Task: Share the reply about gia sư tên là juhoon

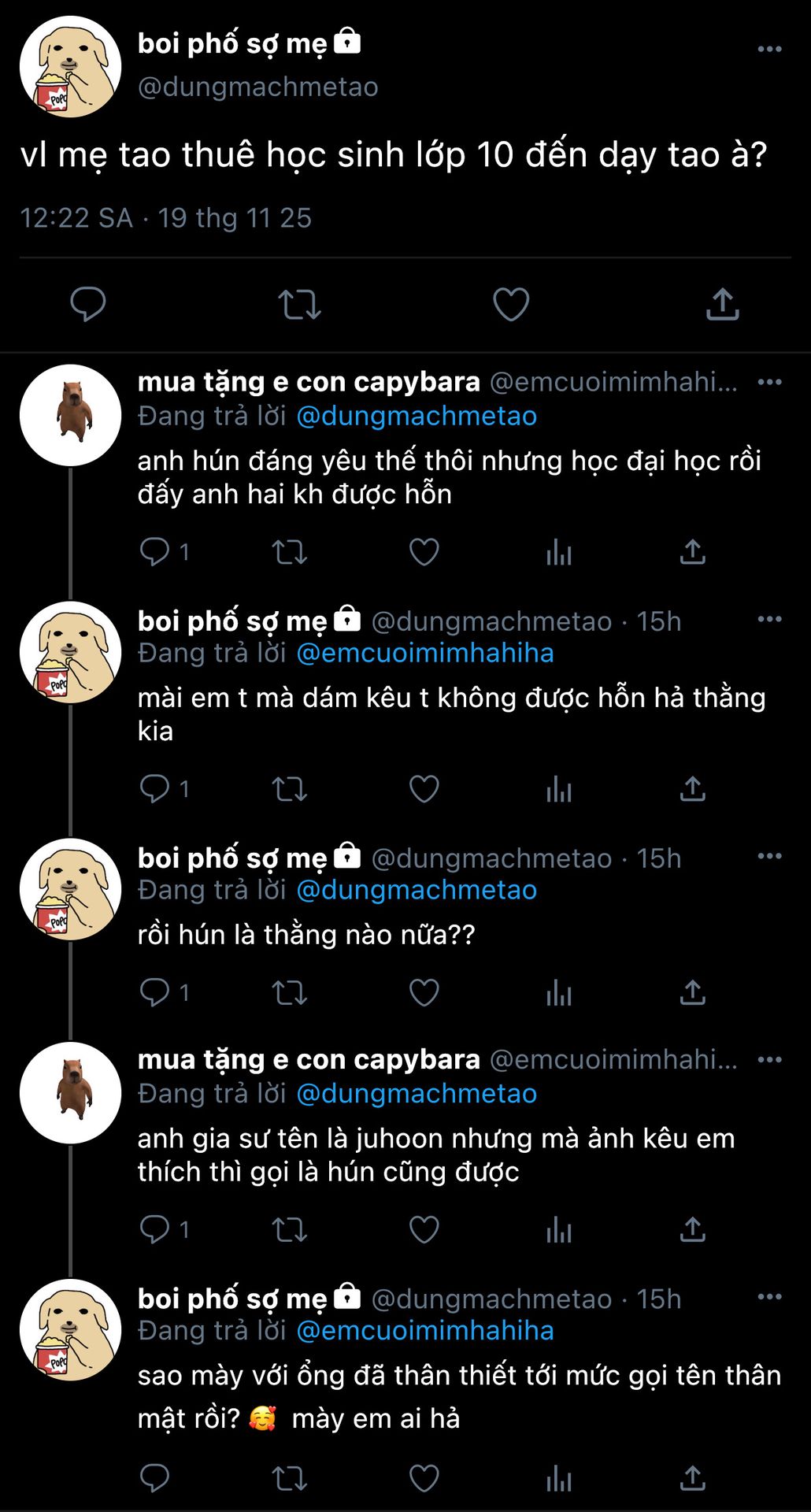Action: click(692, 1229)
